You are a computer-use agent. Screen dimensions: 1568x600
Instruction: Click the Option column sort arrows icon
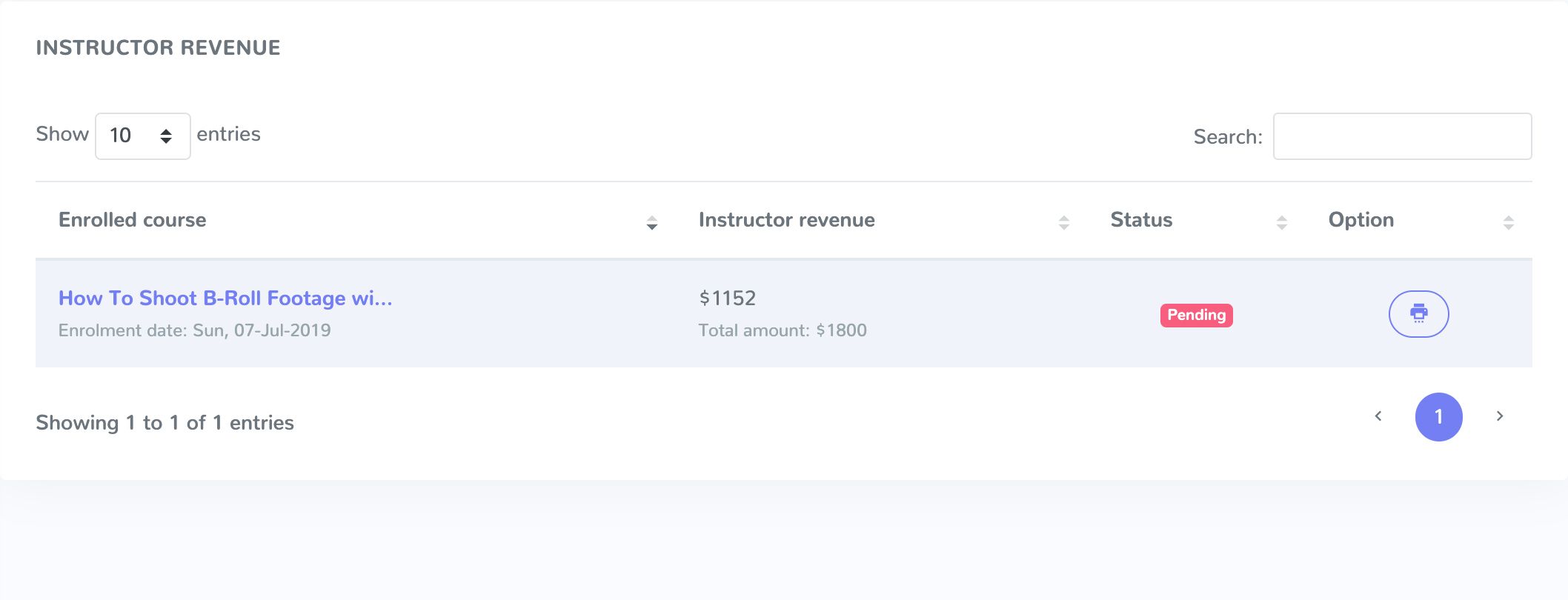coord(1508,222)
